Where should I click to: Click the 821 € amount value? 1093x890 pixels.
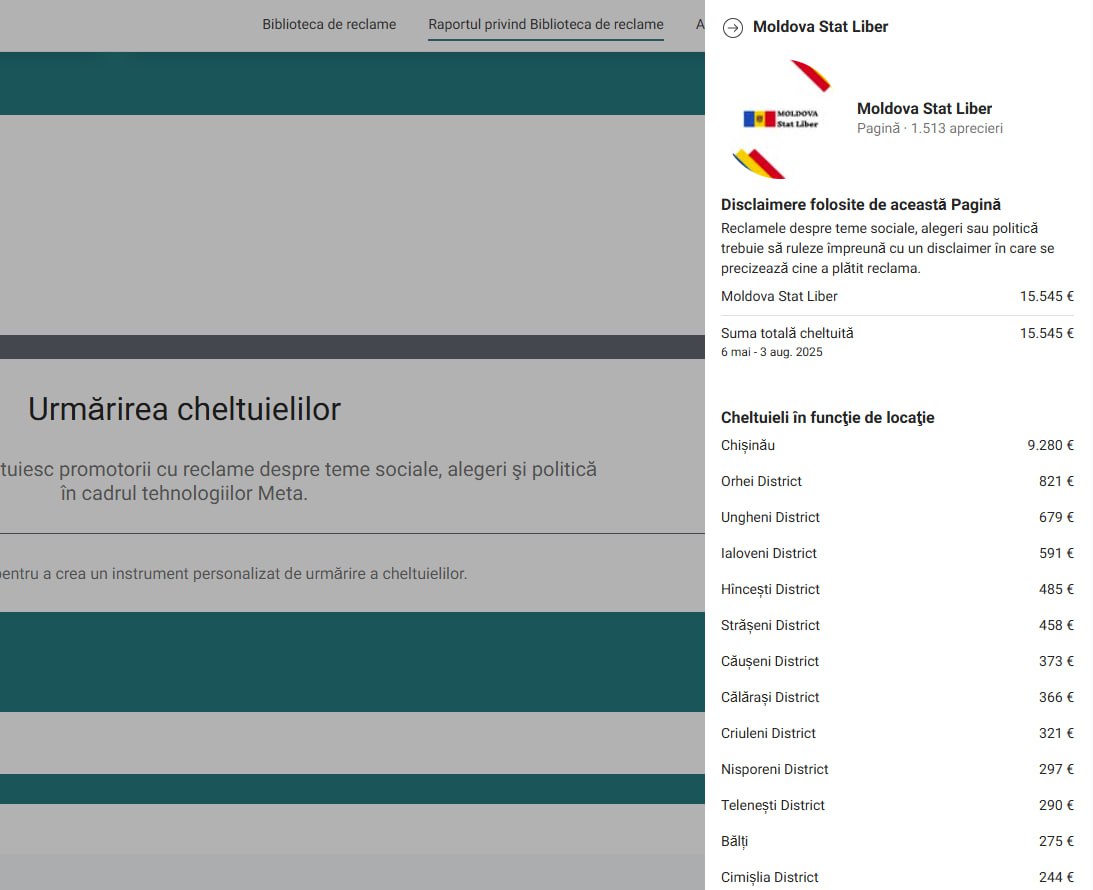click(1056, 482)
